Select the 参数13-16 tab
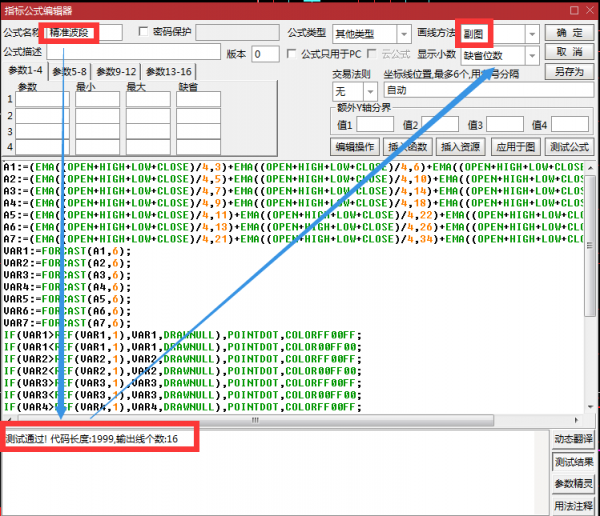Screen dimensions: 600x516 point(170,72)
